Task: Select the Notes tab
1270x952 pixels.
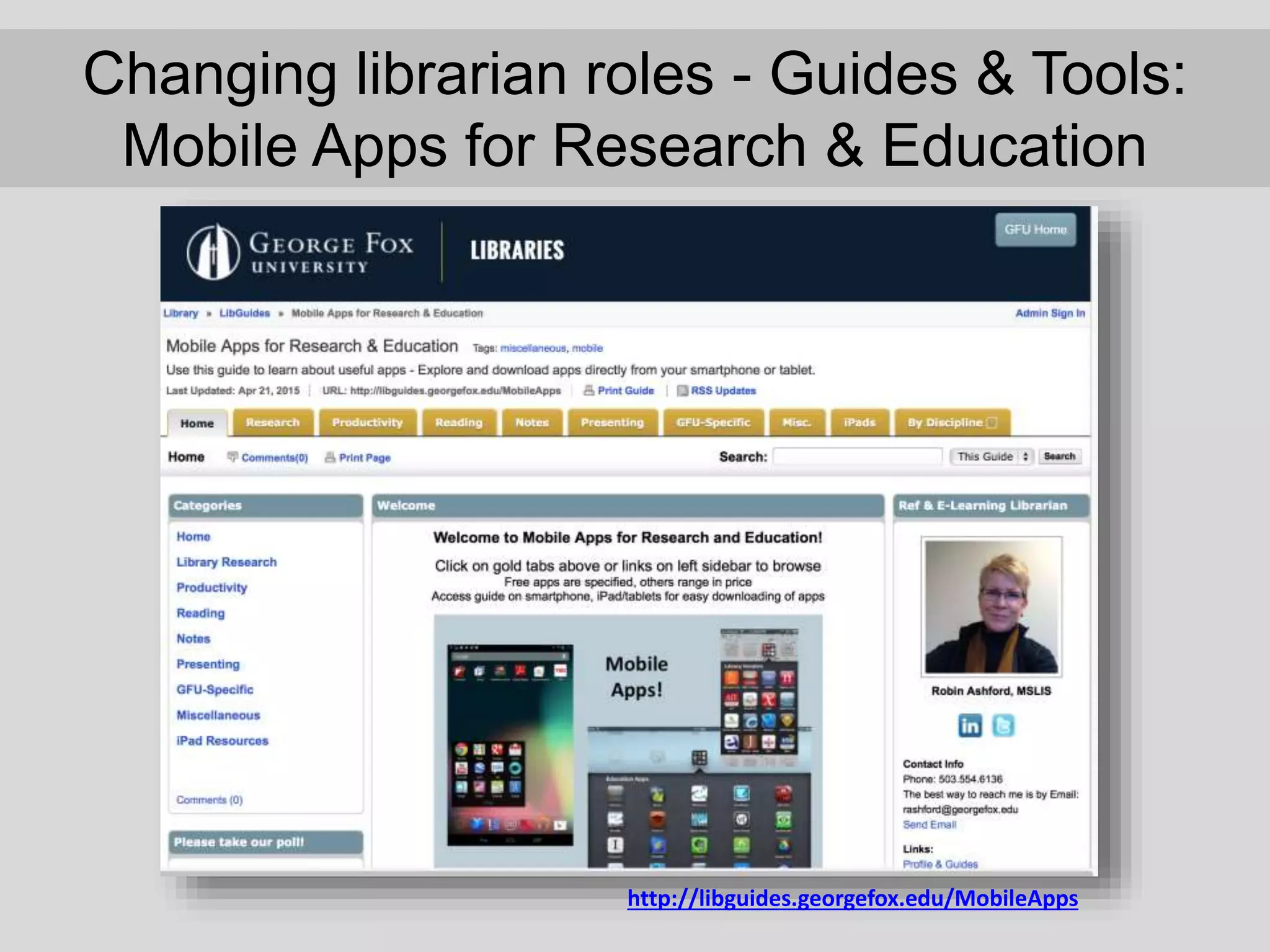Action: click(x=532, y=423)
